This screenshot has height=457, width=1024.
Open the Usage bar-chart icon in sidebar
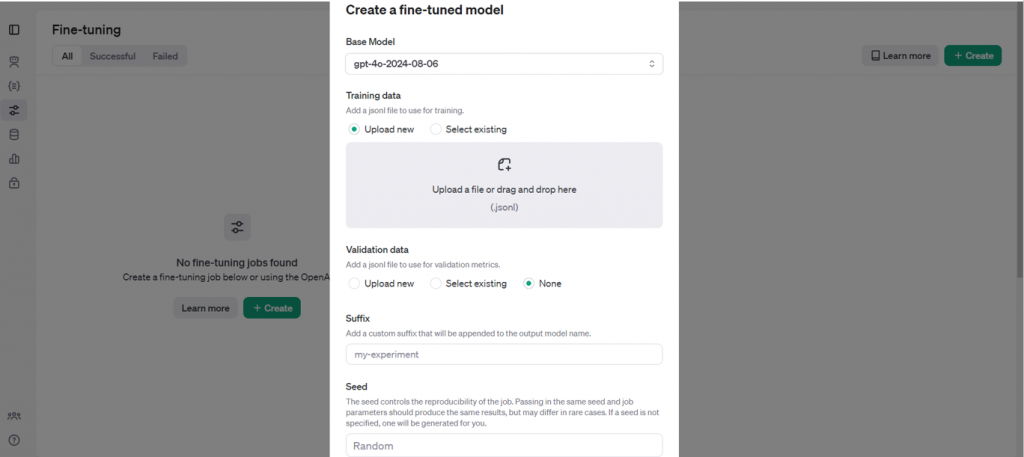[x=14, y=159]
